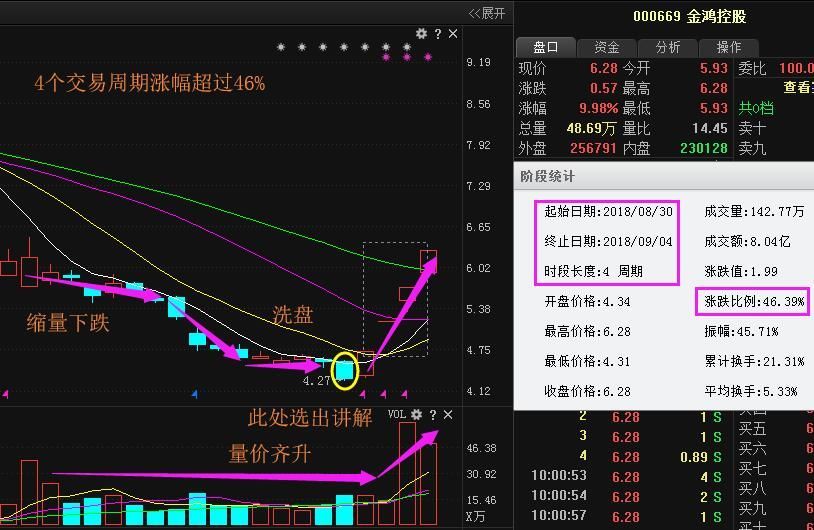Click 收盘价格 6.28 entry

click(587, 391)
